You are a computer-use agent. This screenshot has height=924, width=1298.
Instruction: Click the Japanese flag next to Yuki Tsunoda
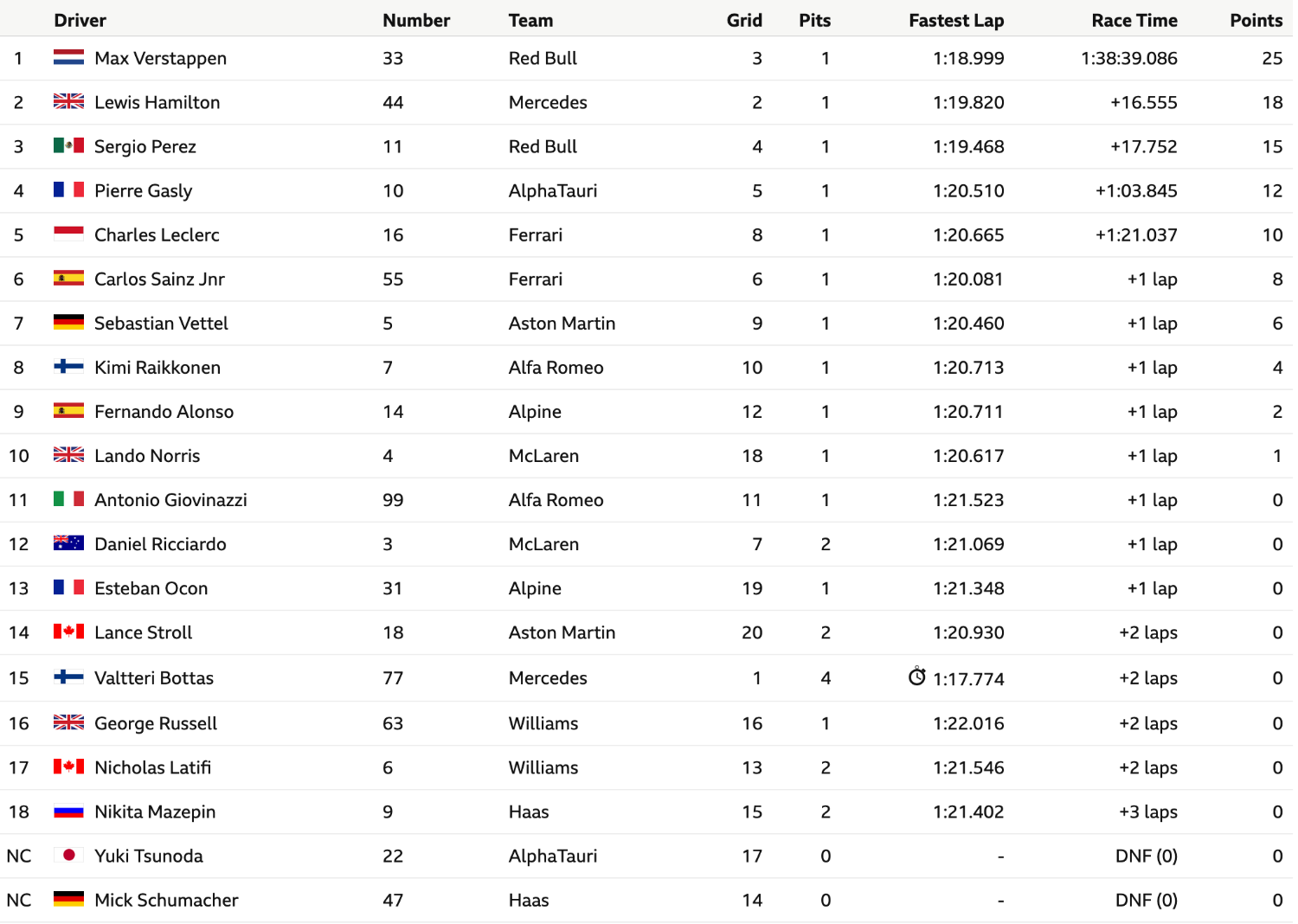68,856
